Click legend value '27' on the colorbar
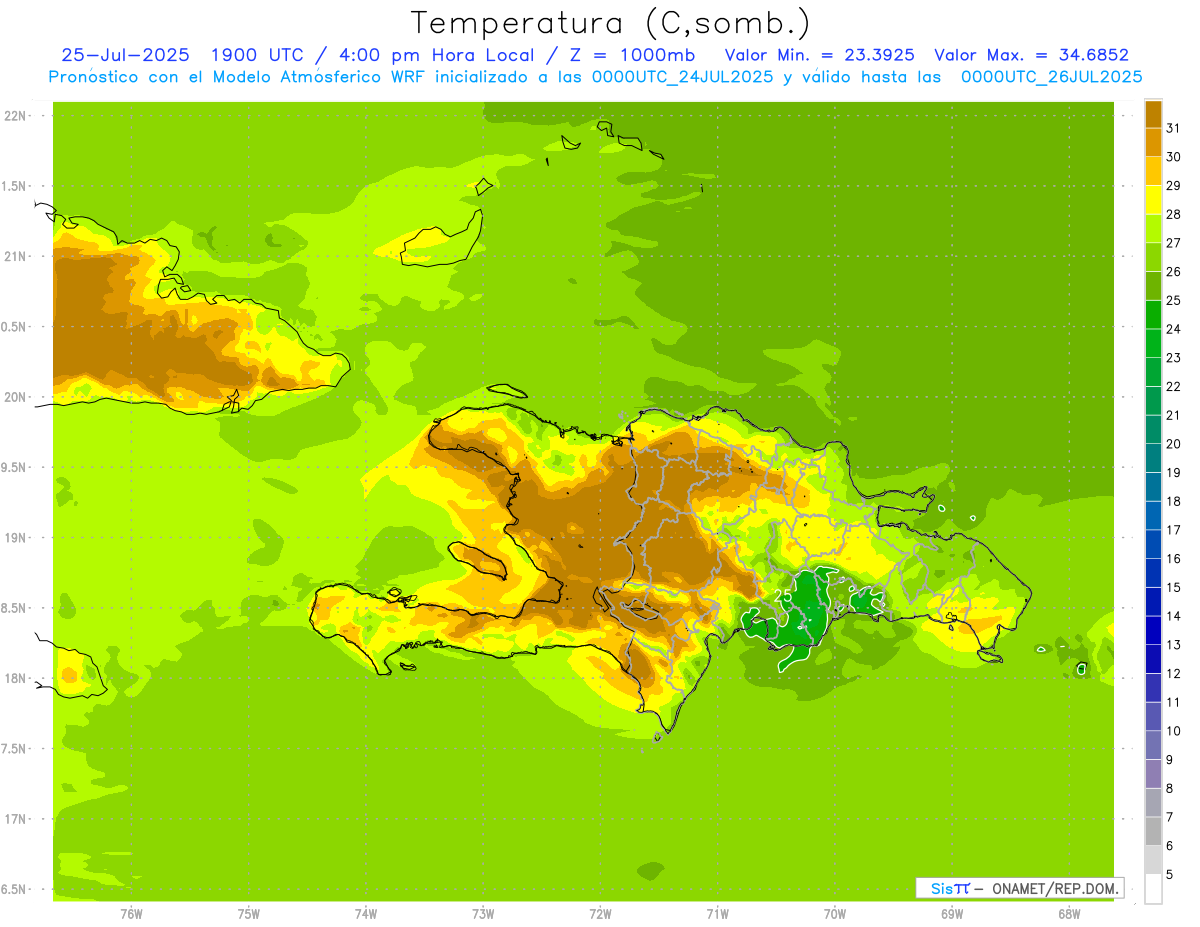Screen dimensions: 1200x927 (1174, 243)
